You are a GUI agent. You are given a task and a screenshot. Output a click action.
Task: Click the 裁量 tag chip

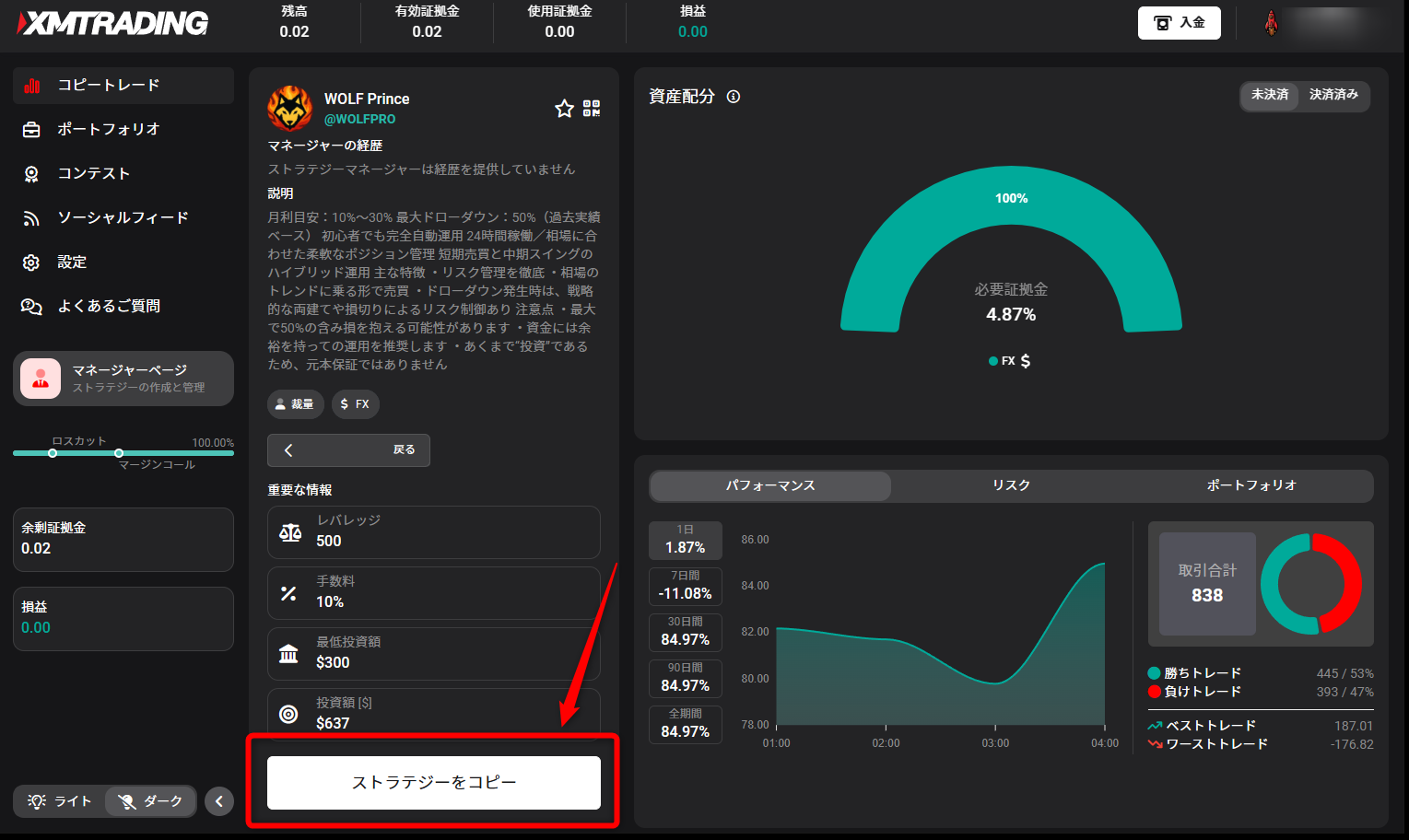point(295,404)
